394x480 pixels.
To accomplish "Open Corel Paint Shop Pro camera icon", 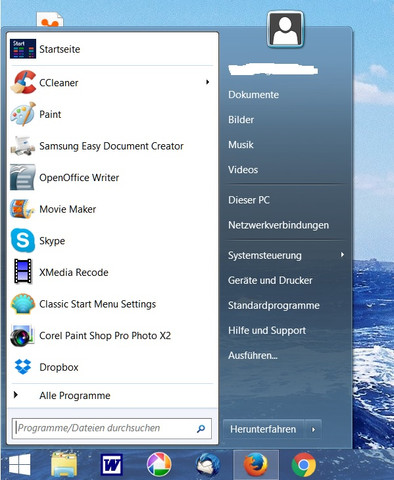I will pyautogui.click(x=23, y=336).
